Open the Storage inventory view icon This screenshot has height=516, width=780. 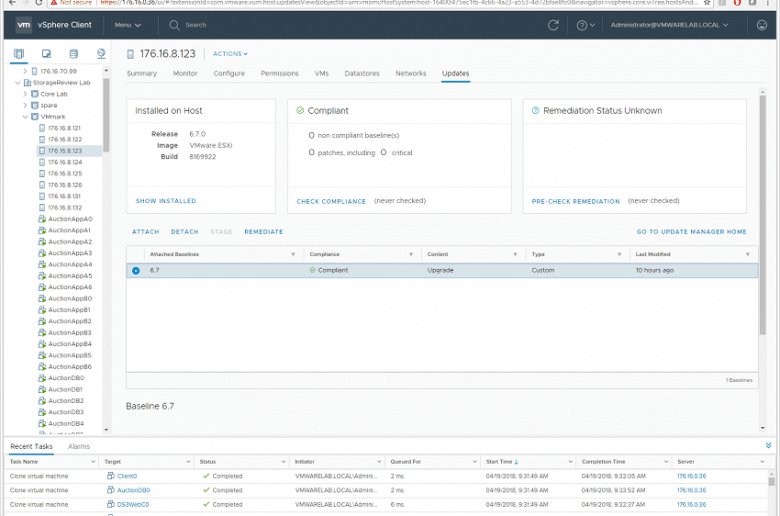click(74, 53)
